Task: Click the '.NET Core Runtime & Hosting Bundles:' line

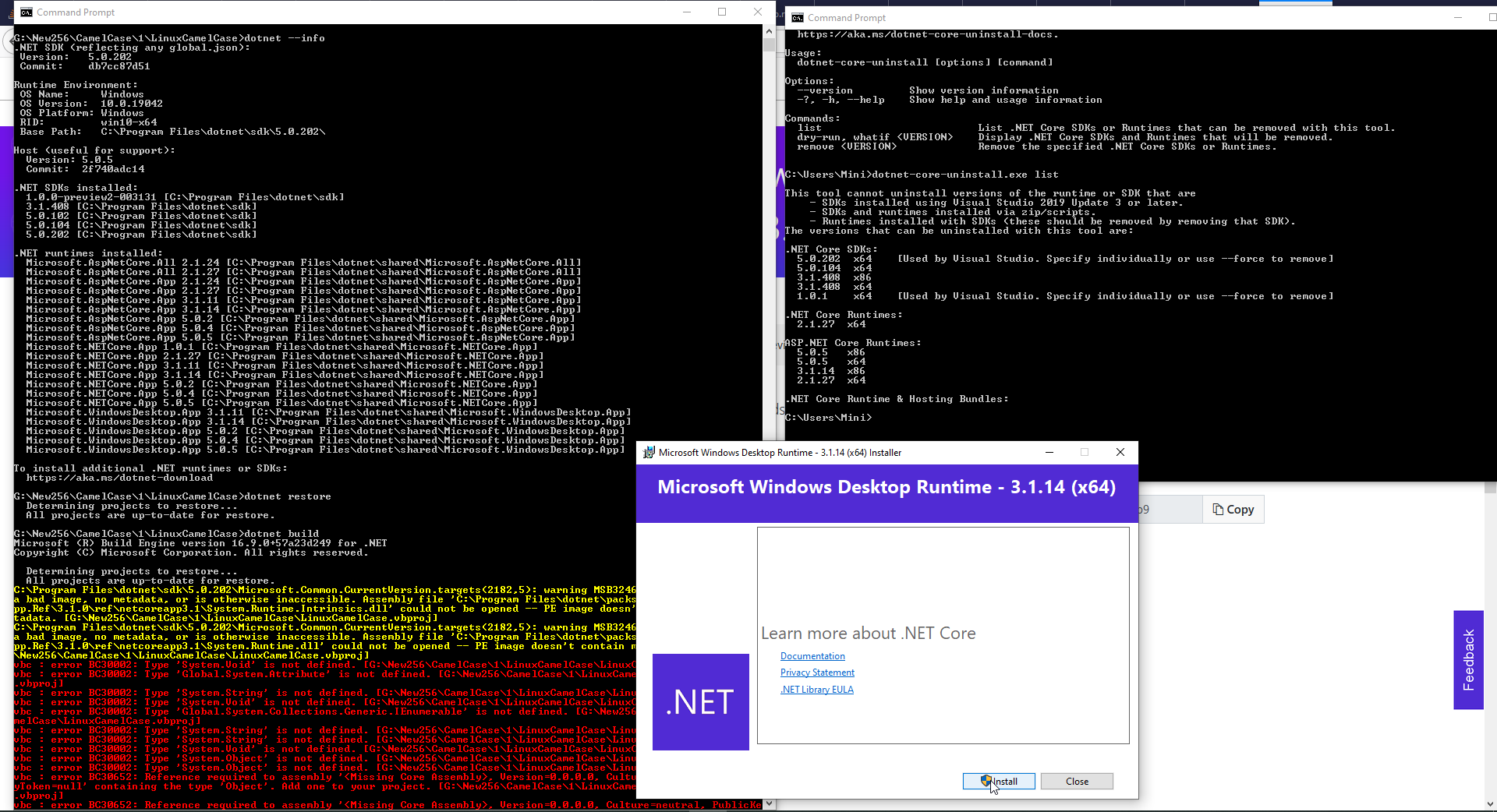Action: [897, 399]
